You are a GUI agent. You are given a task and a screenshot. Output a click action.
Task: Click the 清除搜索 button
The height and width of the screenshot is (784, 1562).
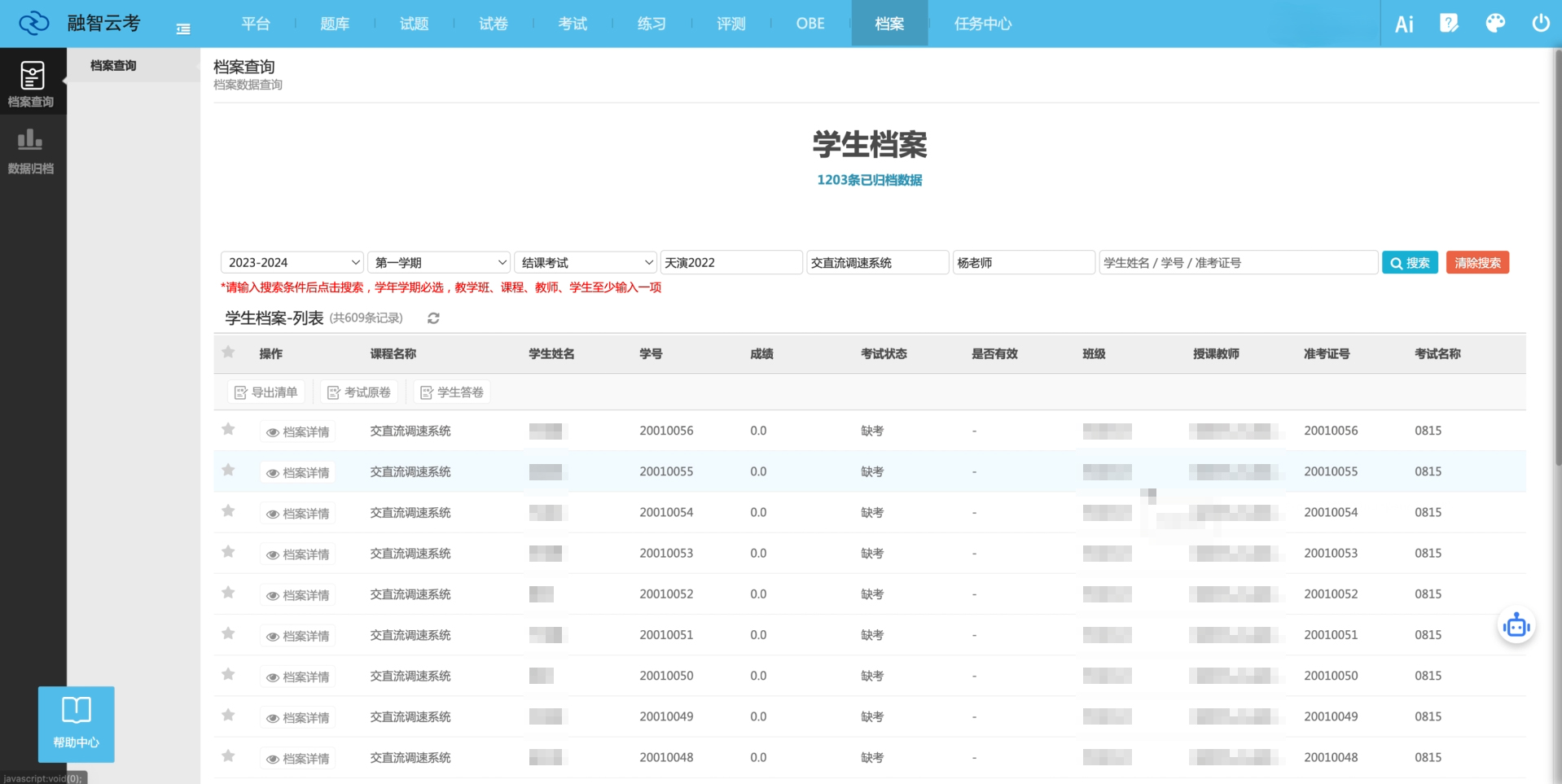click(1477, 262)
